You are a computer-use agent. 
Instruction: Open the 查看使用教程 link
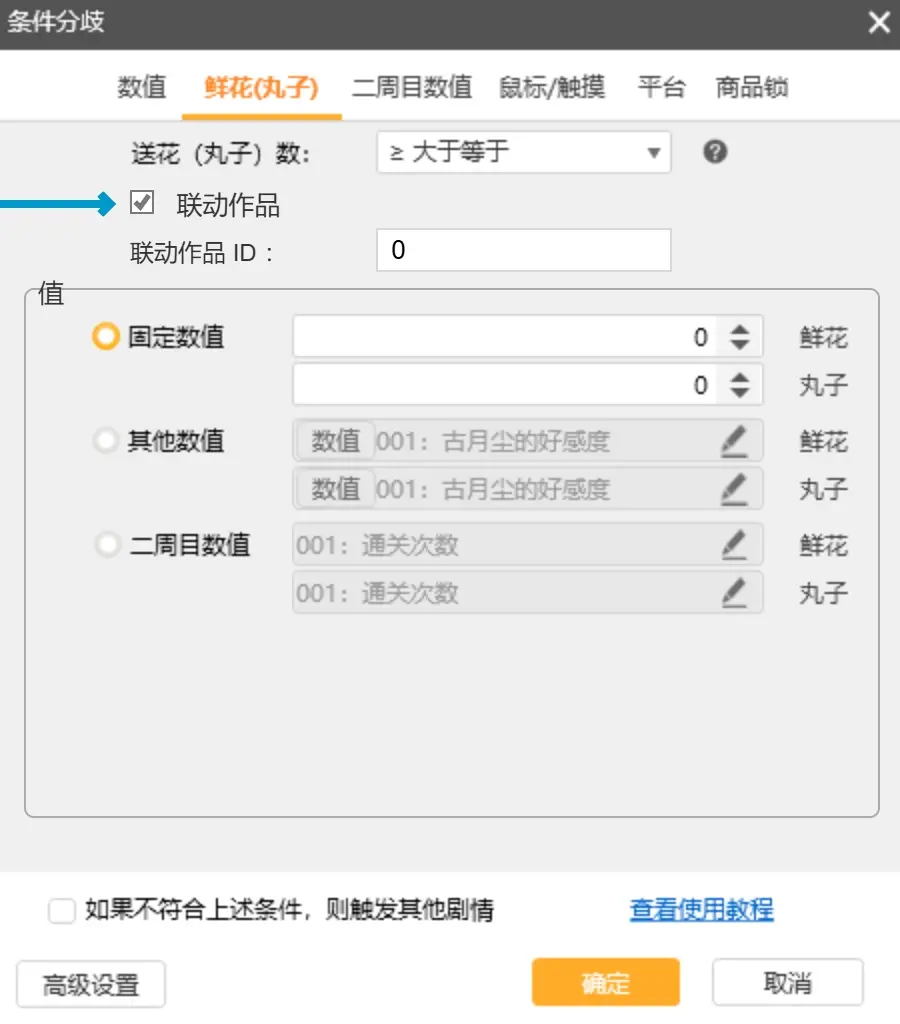click(x=701, y=910)
